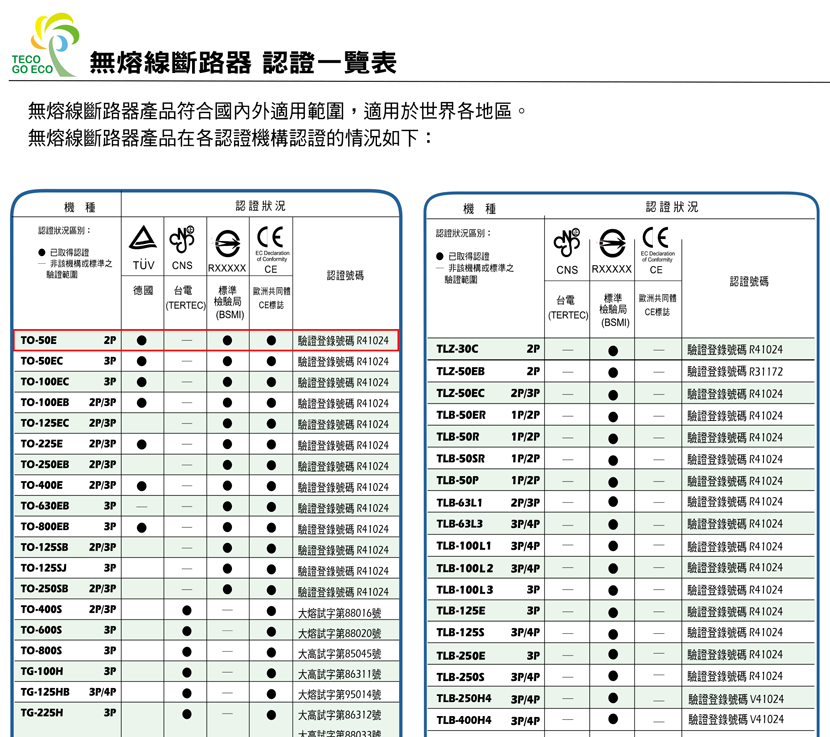830x737 pixels.
Task: Click the "TLB-50P" model name
Action: 457,480
